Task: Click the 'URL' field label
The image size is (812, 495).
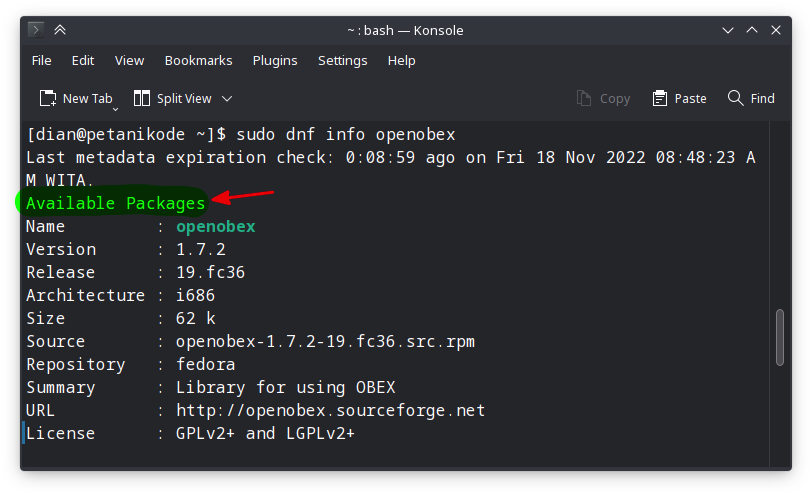Action: (40, 411)
